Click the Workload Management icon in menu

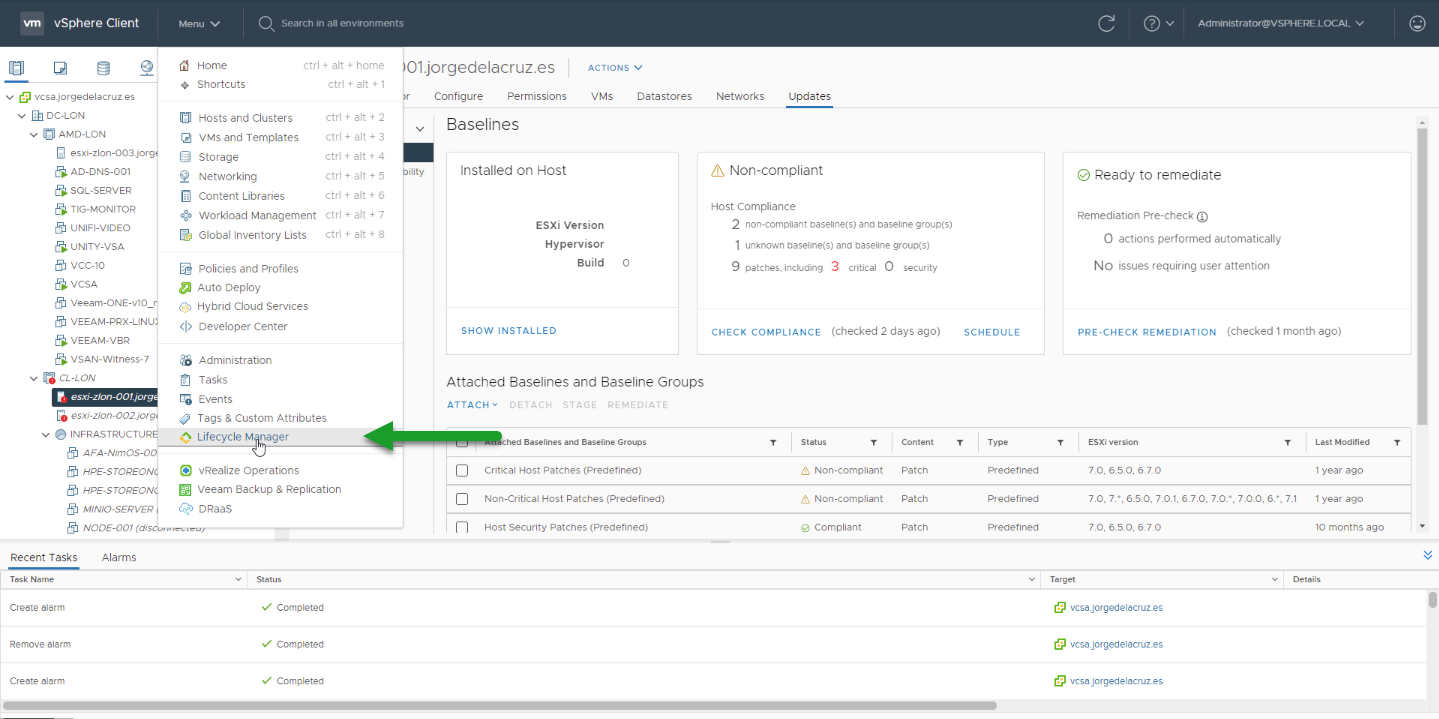click(x=186, y=215)
